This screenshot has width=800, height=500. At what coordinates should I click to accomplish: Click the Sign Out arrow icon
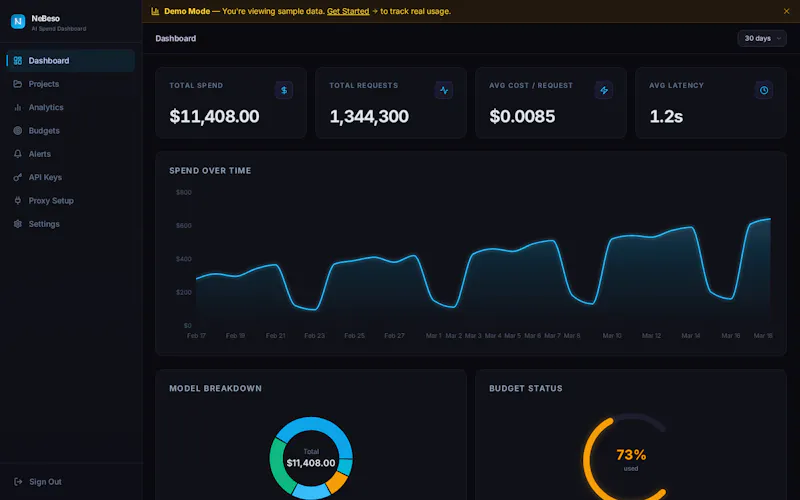[18, 482]
